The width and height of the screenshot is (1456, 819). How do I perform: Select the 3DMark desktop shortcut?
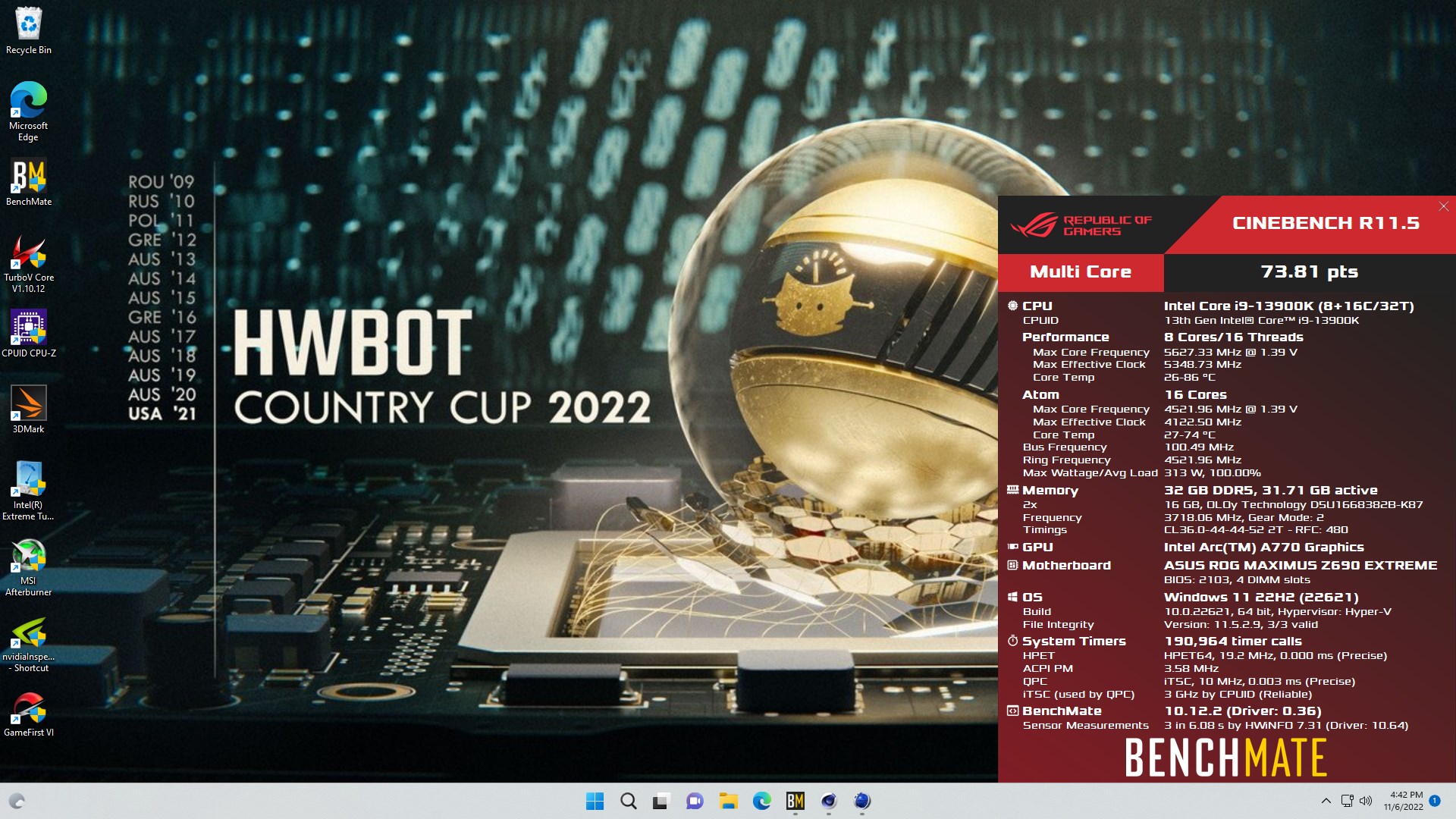(x=29, y=410)
